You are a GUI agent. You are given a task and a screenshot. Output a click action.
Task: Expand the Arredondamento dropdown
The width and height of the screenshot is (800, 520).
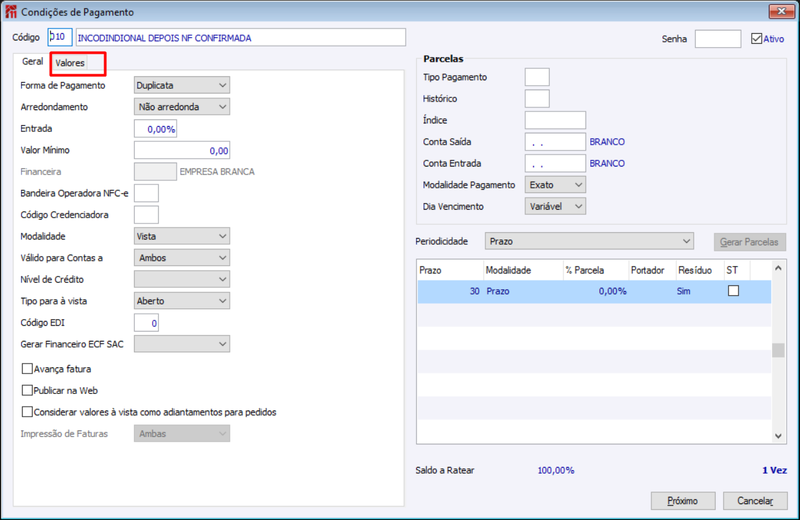182,107
